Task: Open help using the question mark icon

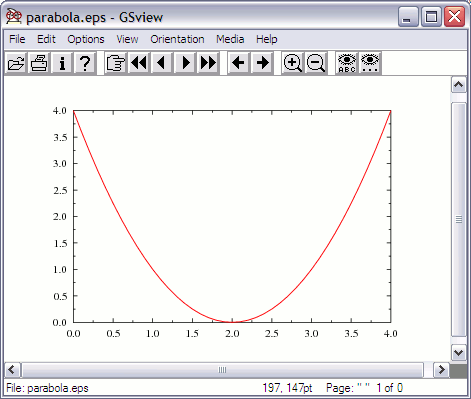Action: coord(85,63)
